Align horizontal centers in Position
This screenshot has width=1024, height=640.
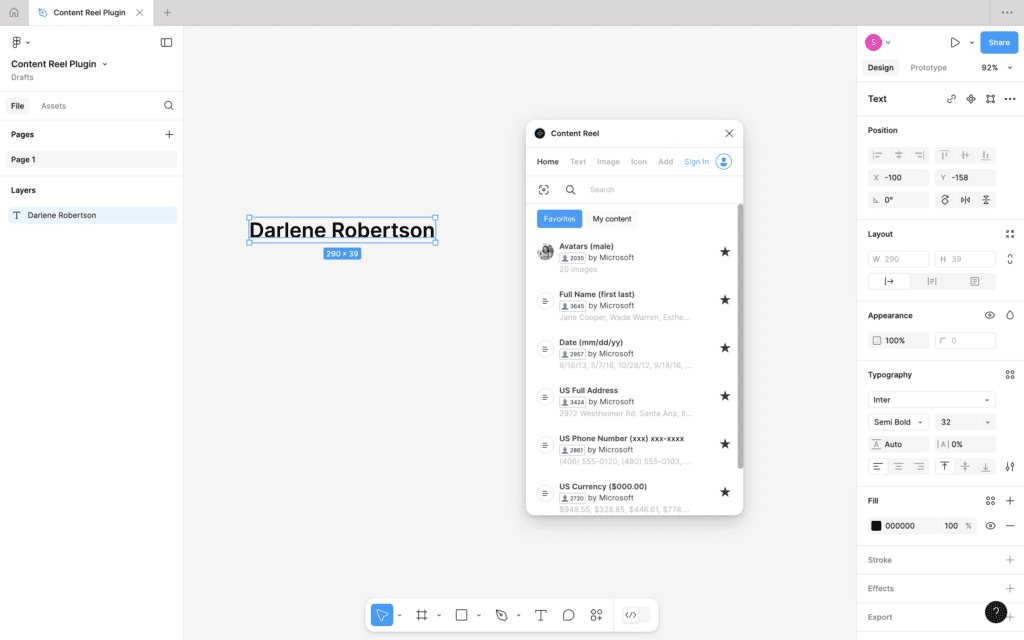click(x=899, y=155)
